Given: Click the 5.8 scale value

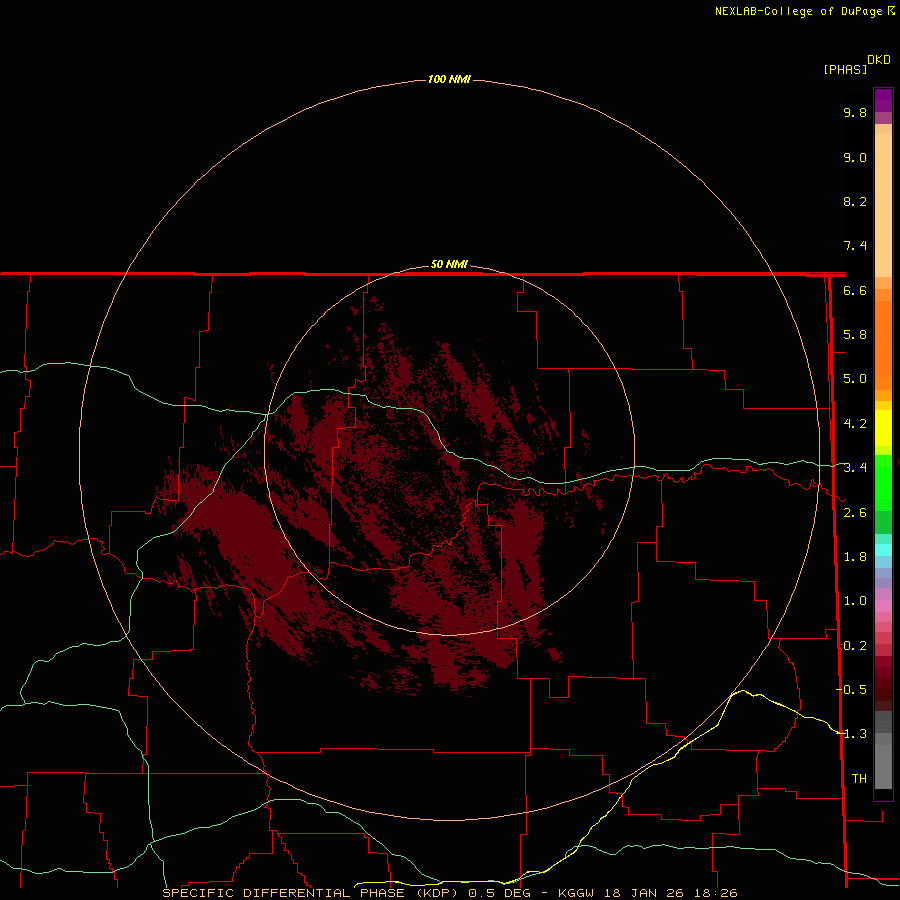Looking at the screenshot, I should point(855,335).
